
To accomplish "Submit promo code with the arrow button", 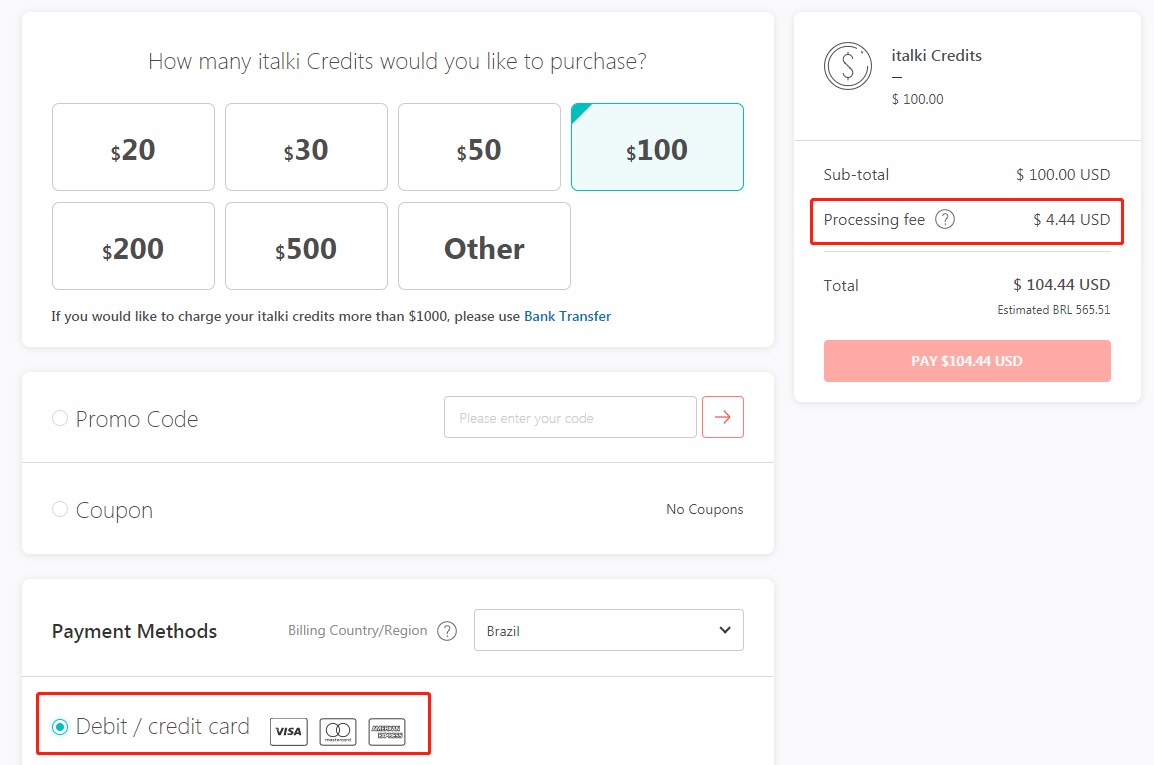I will (723, 417).
